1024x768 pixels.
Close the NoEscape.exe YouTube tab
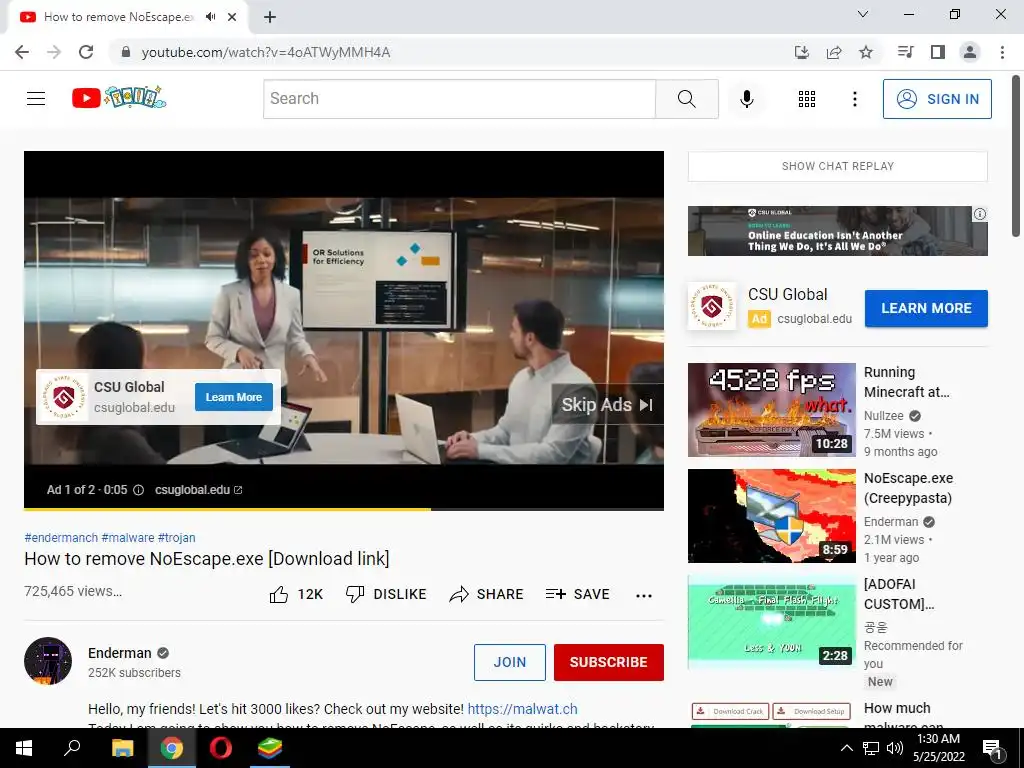coord(232,17)
